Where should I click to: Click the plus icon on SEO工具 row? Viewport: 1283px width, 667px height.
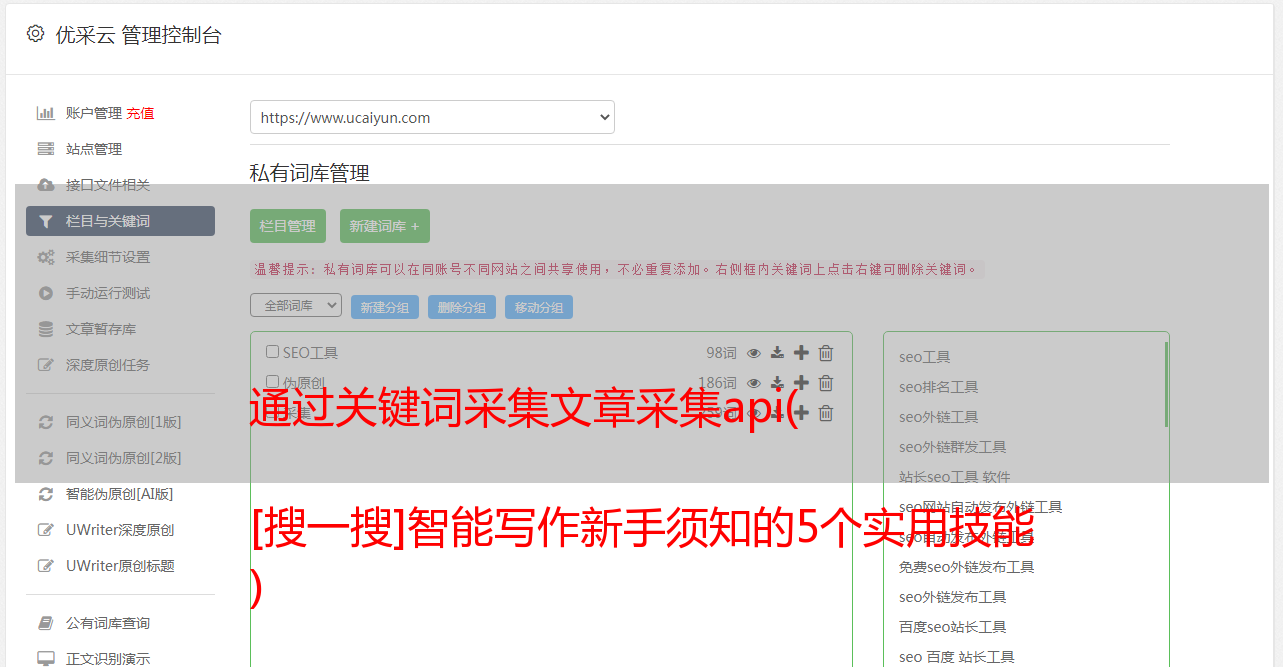(x=801, y=353)
